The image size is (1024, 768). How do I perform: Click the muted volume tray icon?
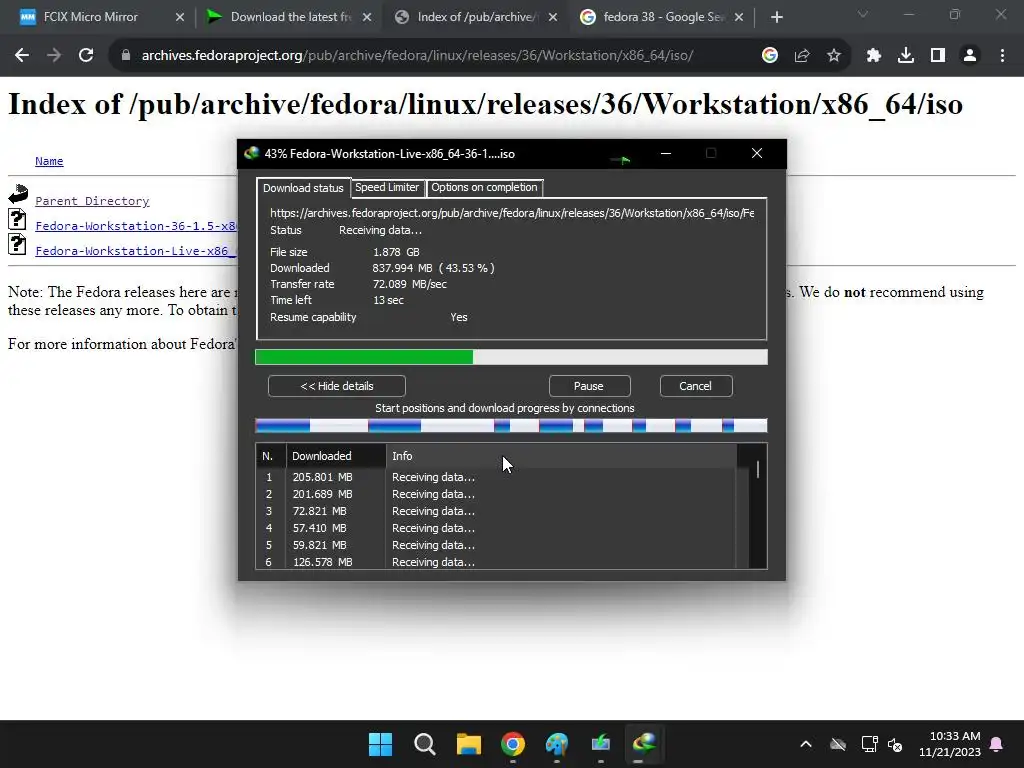tap(895, 744)
